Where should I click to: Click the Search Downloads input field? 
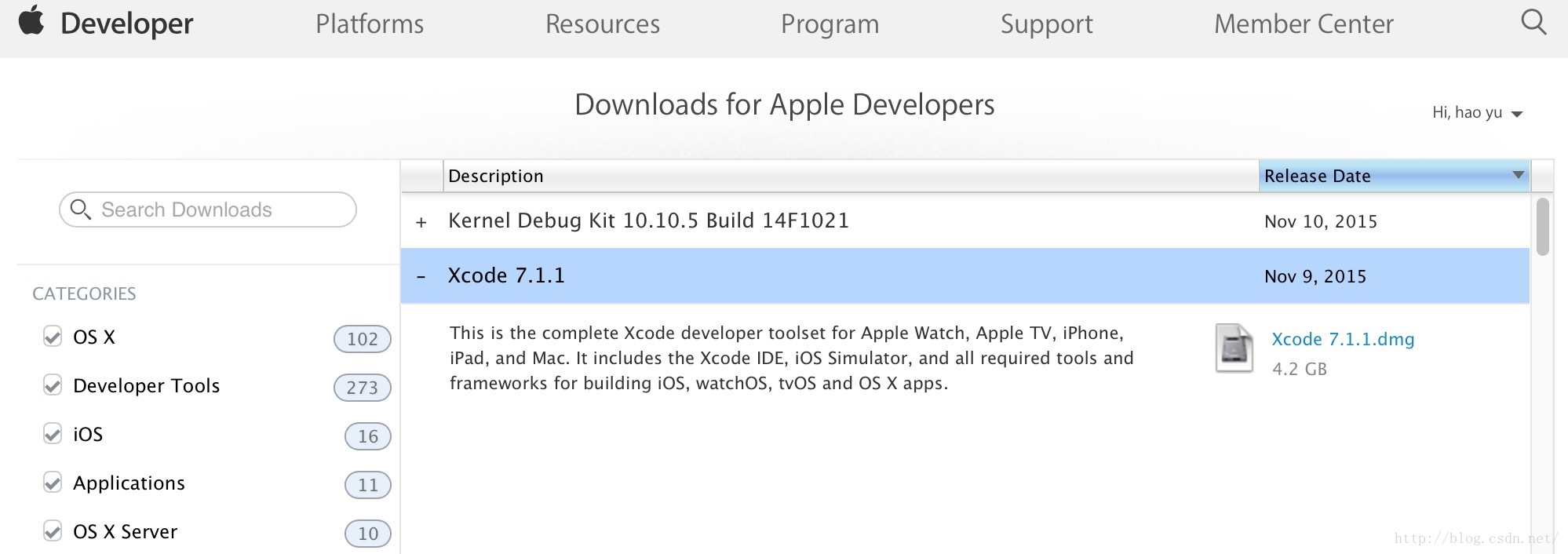[208, 210]
